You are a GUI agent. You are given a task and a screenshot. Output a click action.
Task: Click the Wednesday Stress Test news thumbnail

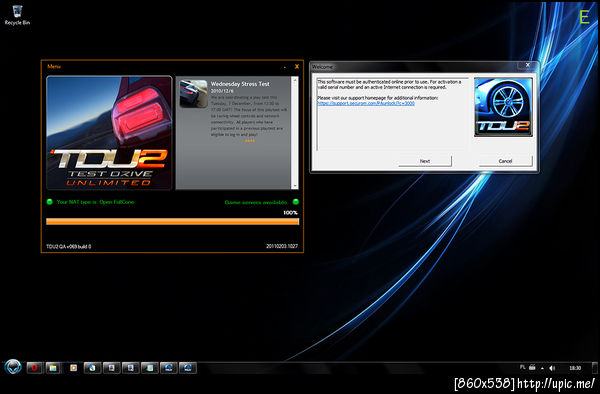point(194,94)
